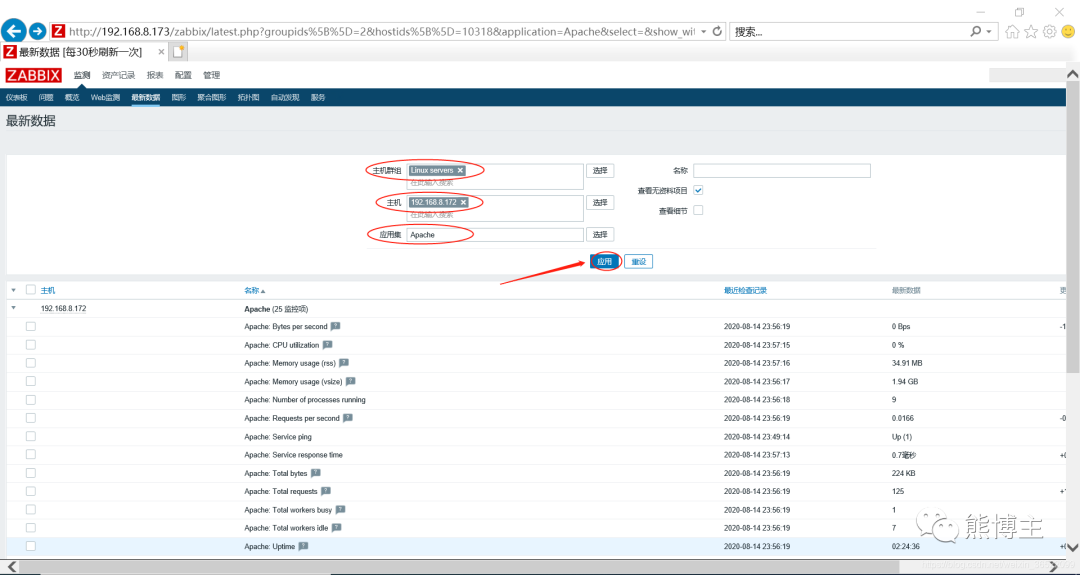Click 选择 button for host group

600,171
